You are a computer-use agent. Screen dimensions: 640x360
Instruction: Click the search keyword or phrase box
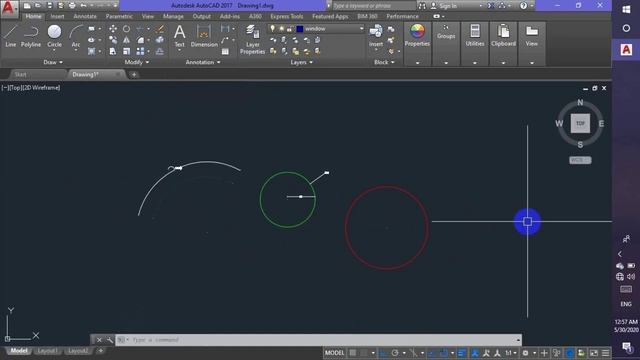pyautogui.click(x=373, y=6)
